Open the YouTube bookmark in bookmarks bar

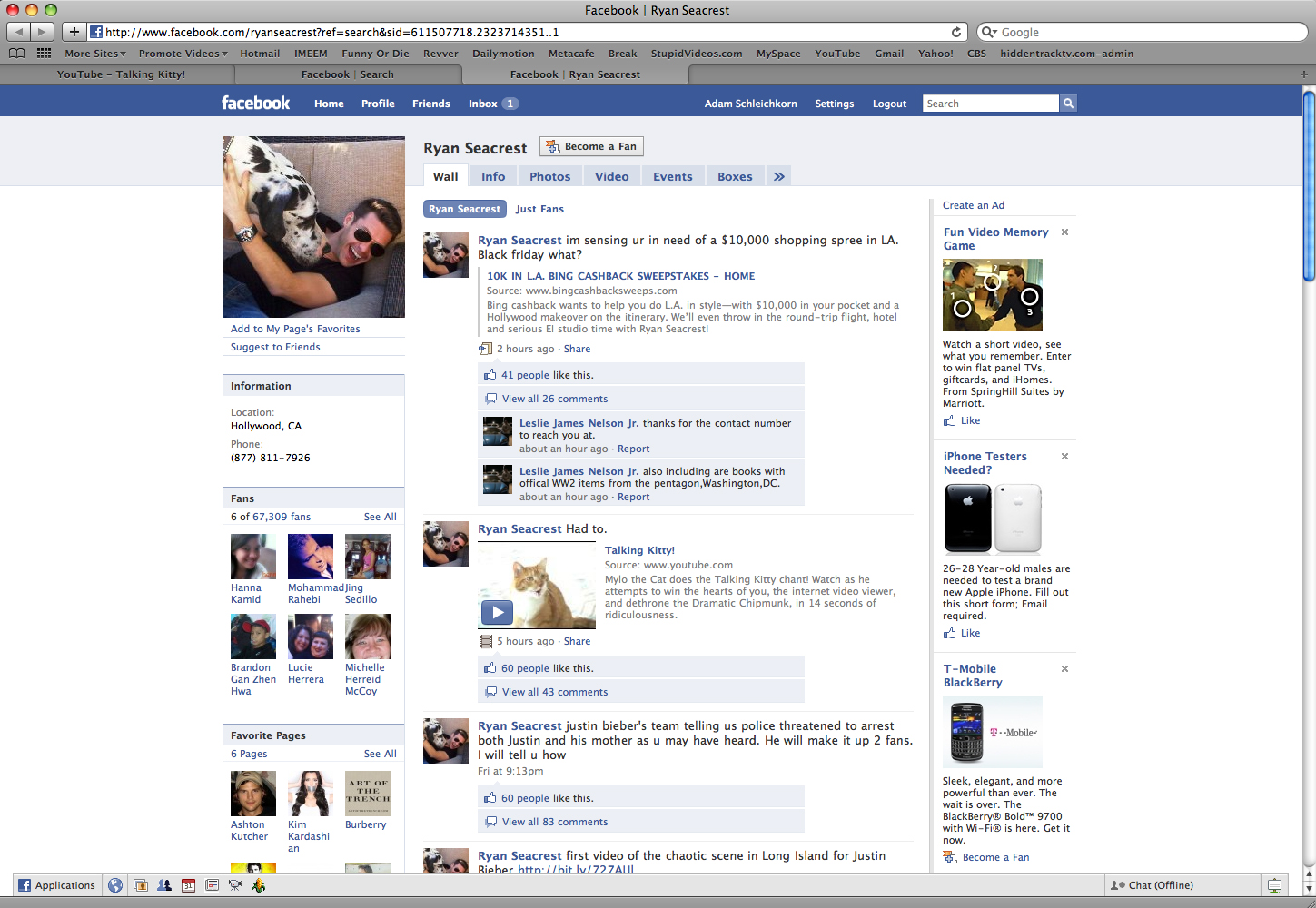837,54
